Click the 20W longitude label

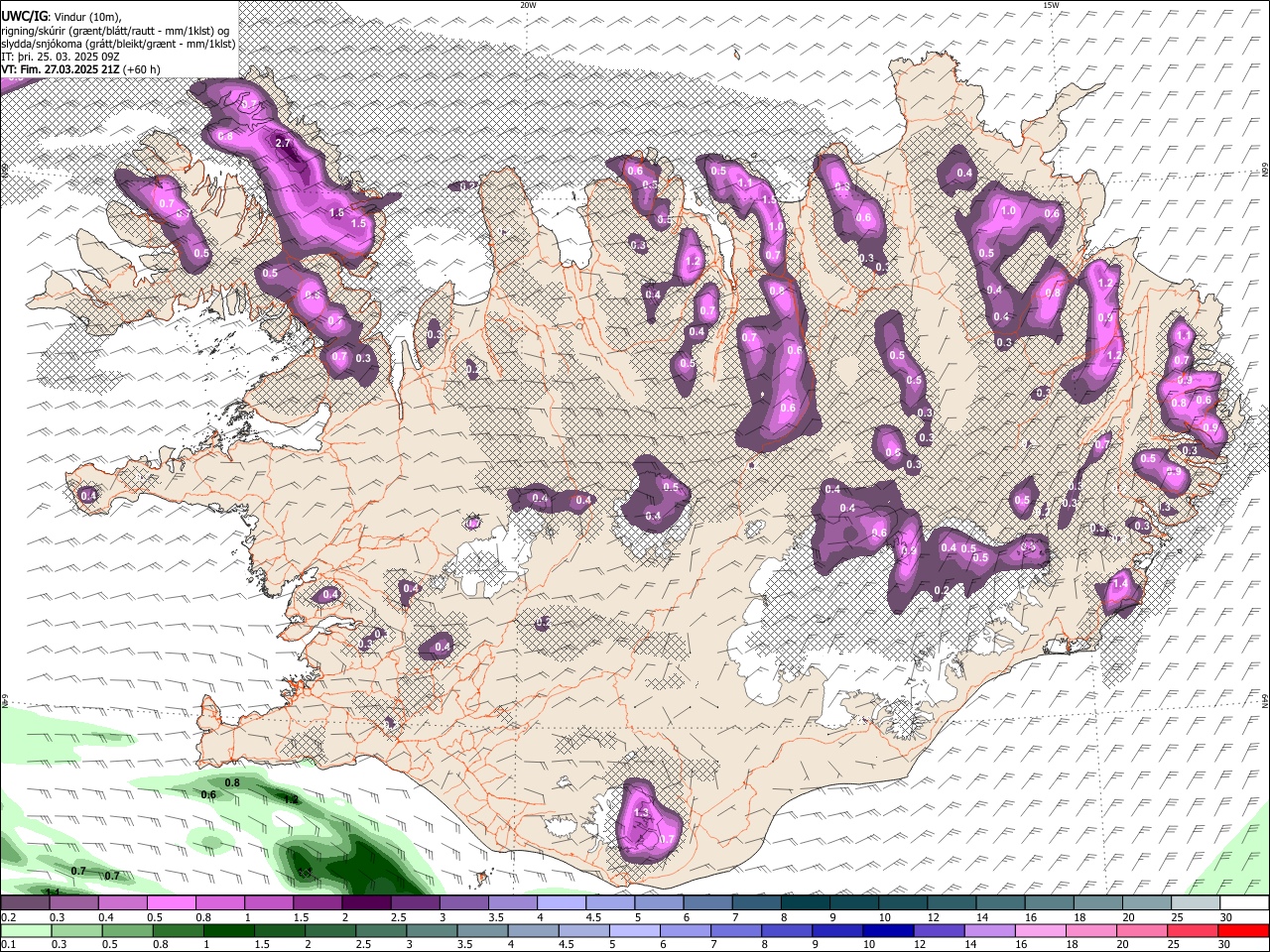point(528,5)
